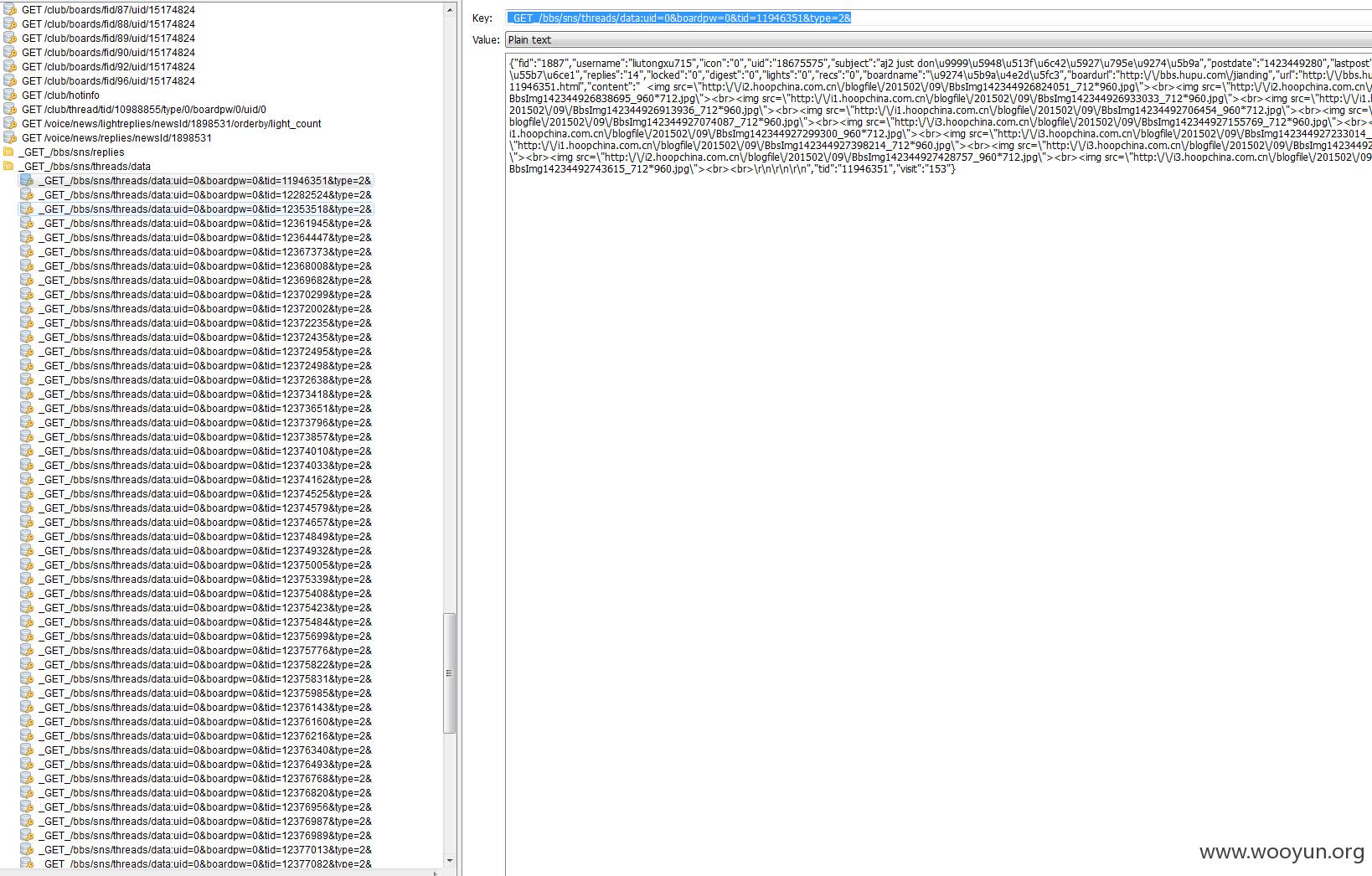Image resolution: width=1372 pixels, height=876 pixels.
Task: Click key icon beside tid=12353518 entry
Action: [26, 209]
